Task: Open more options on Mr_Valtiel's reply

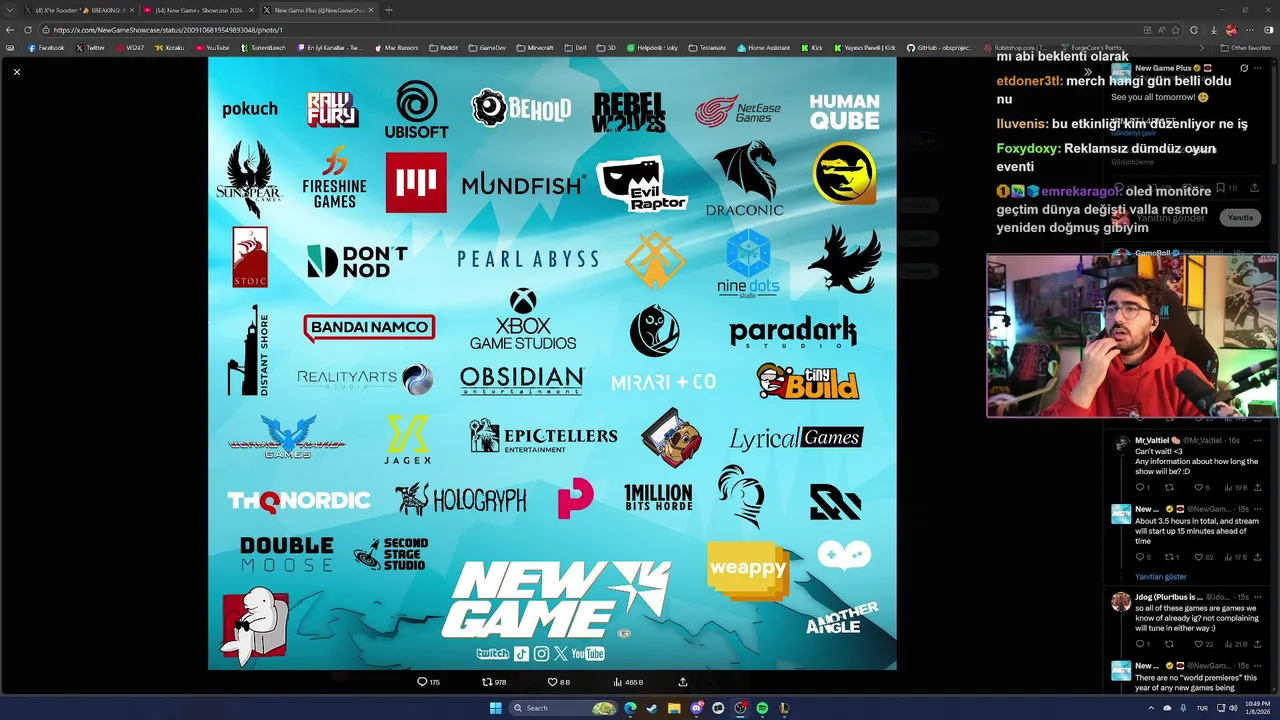Action: [1257, 440]
